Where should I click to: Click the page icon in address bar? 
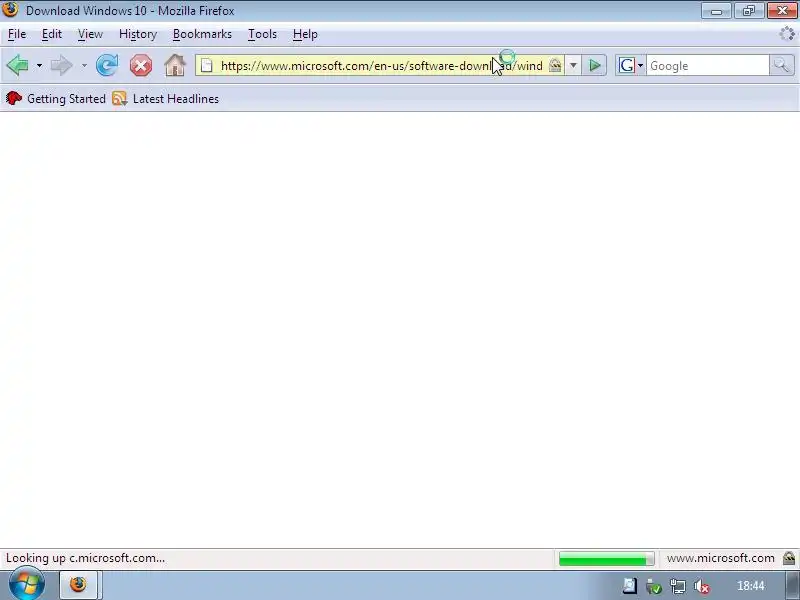pos(207,66)
